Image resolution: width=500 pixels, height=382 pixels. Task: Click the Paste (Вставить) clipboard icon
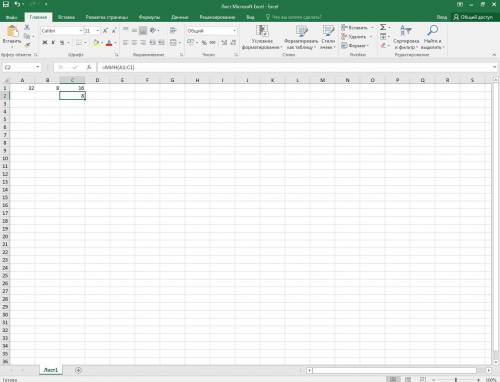pyautogui.click(x=12, y=31)
